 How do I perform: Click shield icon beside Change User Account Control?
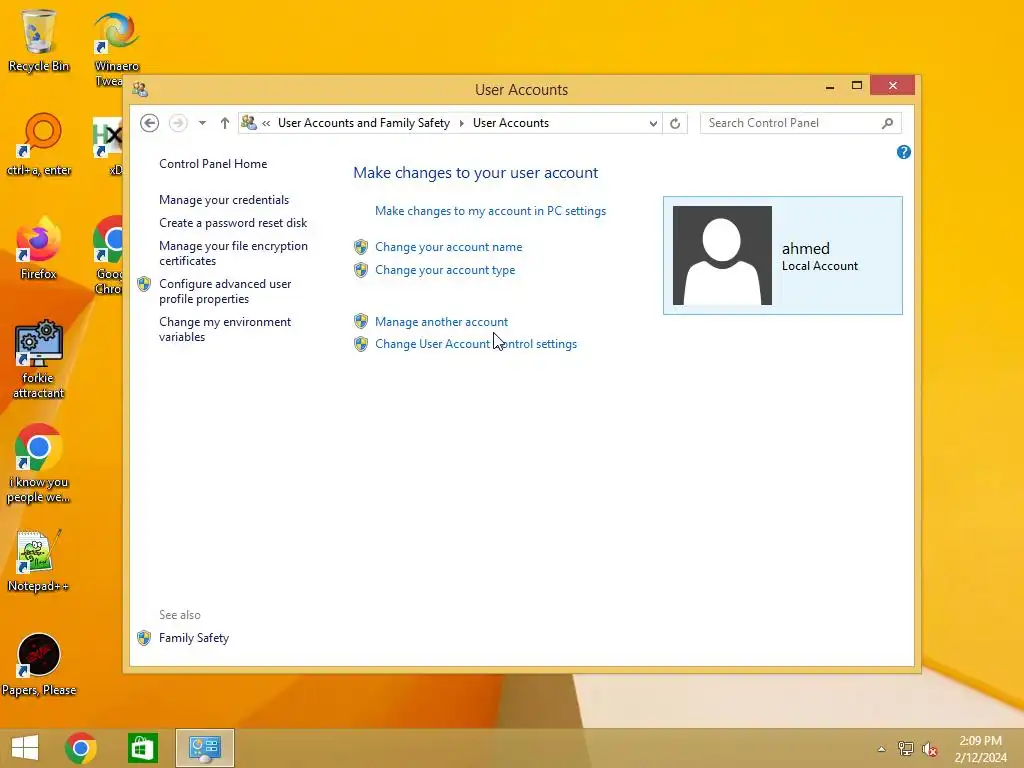point(361,344)
